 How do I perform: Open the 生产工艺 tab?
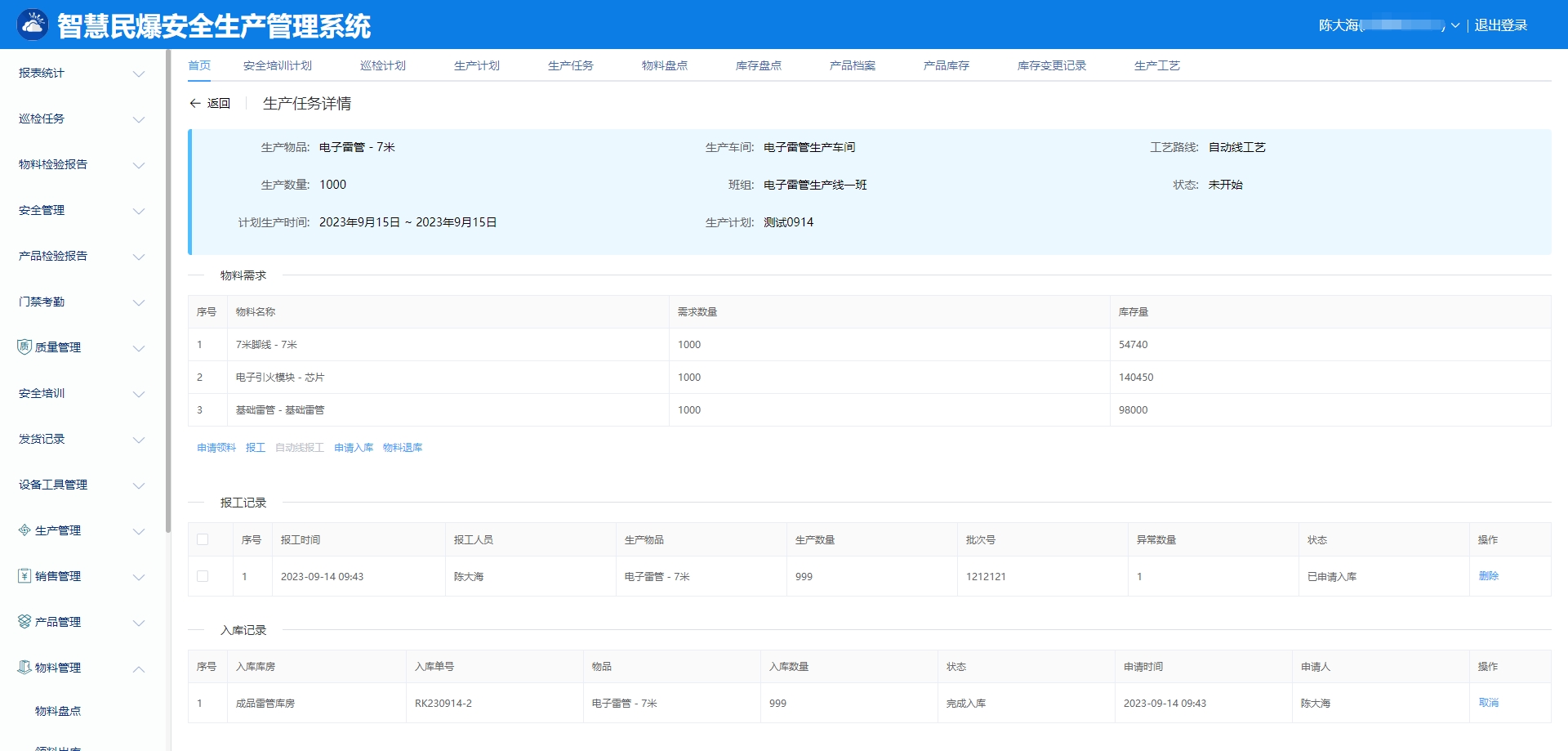tap(1157, 65)
